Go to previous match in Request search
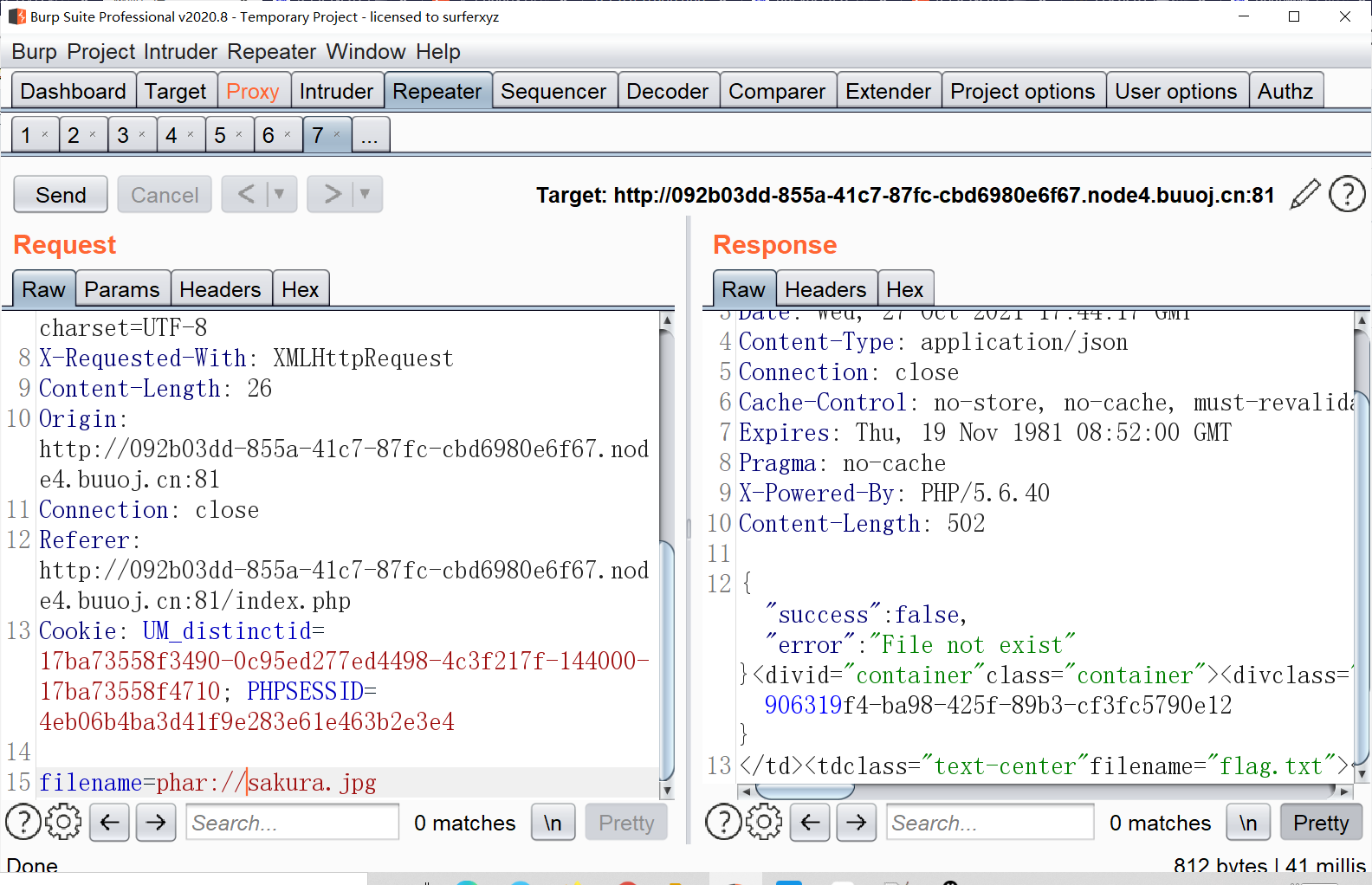The width and height of the screenshot is (1372, 885). [x=109, y=822]
